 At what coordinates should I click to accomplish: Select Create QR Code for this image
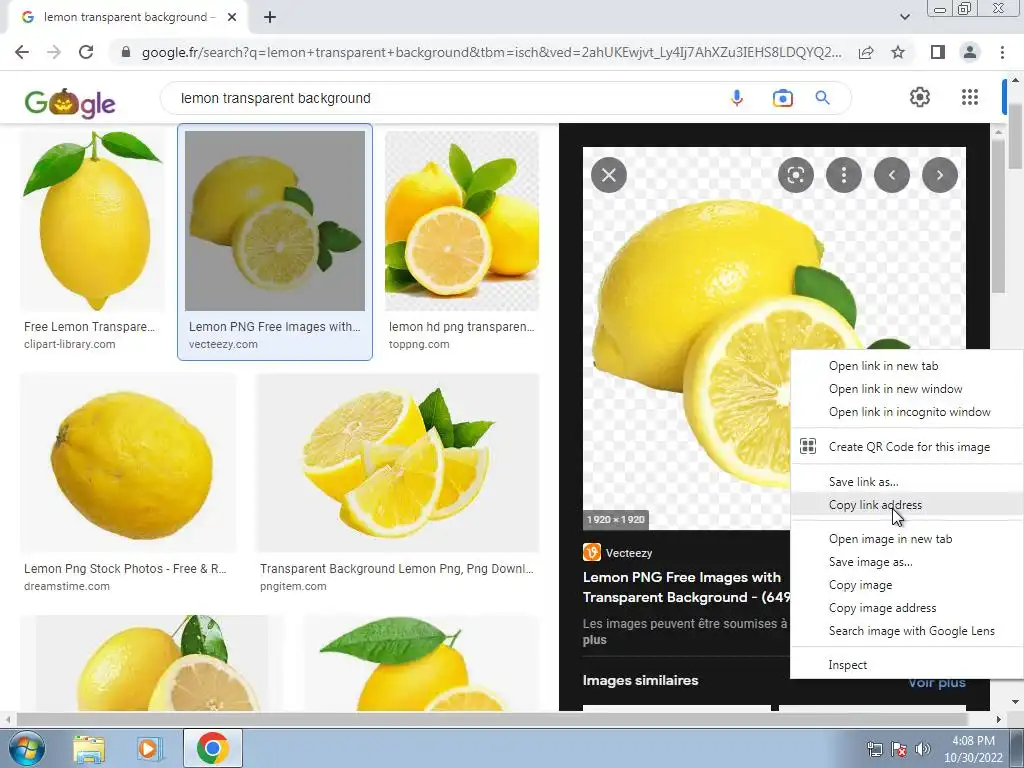(x=906, y=447)
